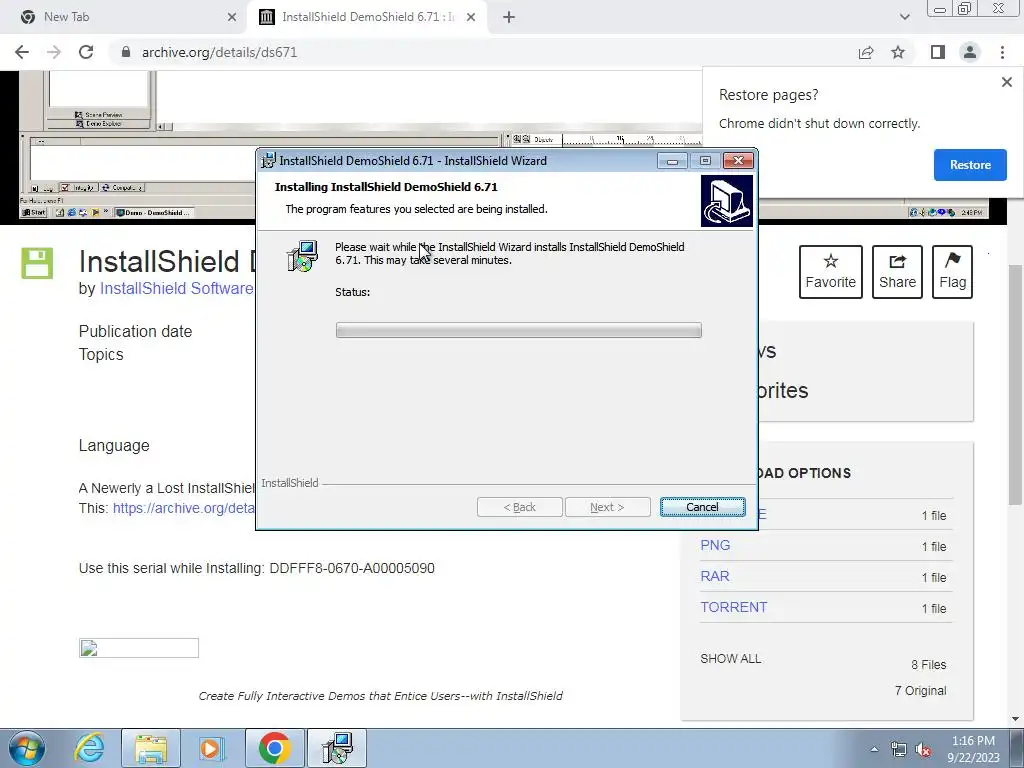The height and width of the screenshot is (768, 1024).
Task: Click the installer disc icon in wizard
Action: [x=302, y=256]
